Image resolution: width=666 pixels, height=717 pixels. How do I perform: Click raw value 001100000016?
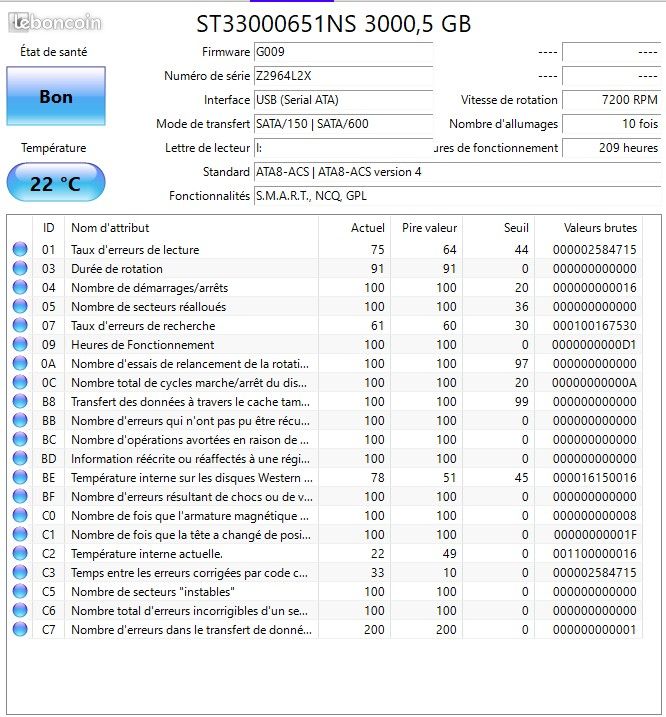pyautogui.click(x=594, y=553)
